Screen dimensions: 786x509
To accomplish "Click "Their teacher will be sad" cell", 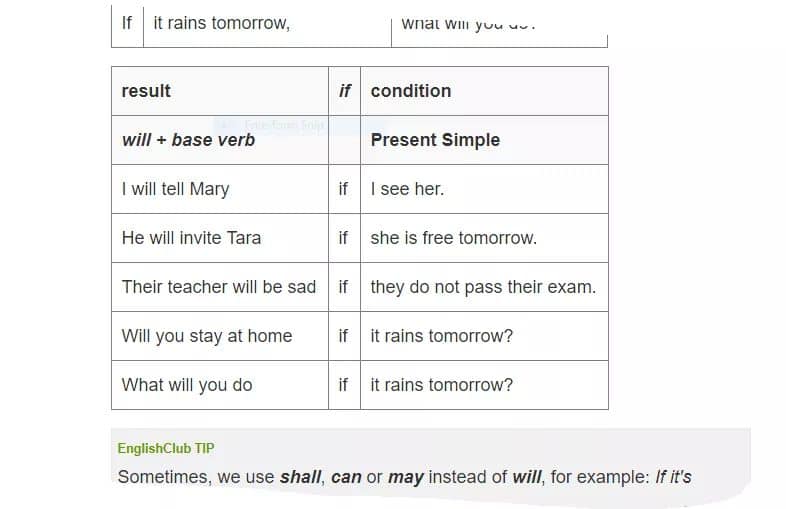I will (218, 287).
